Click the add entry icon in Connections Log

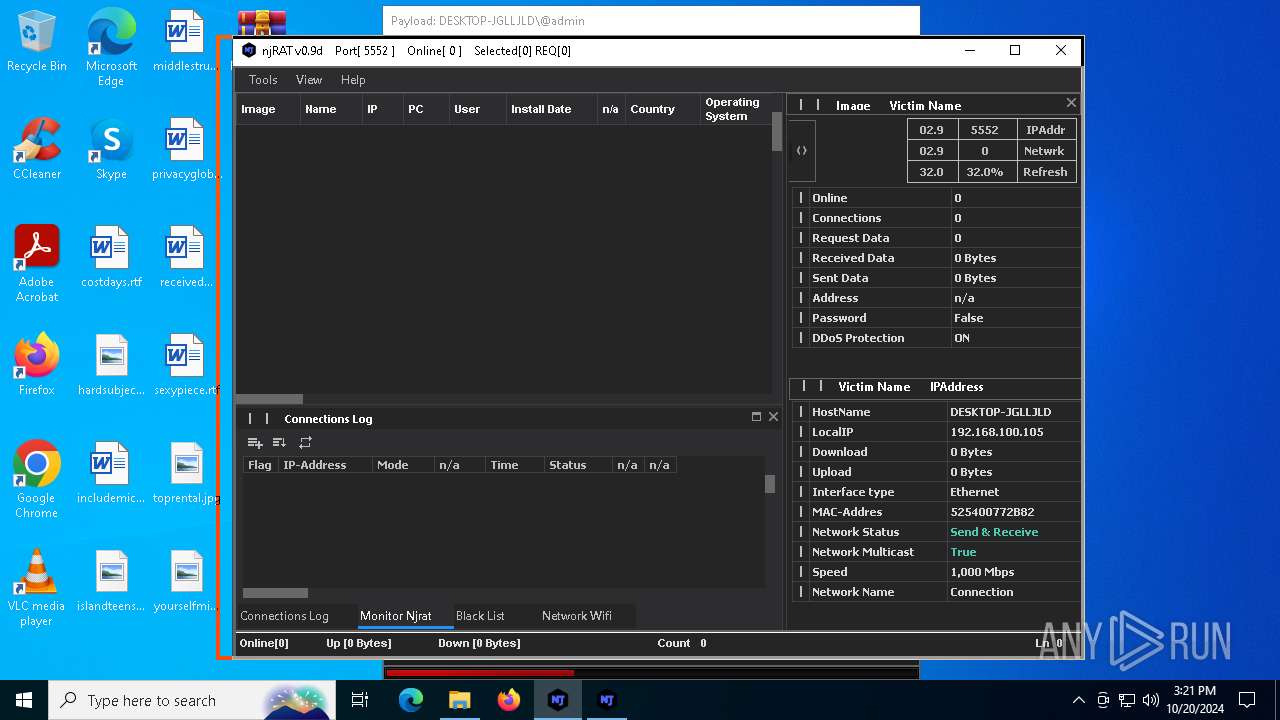coord(255,442)
